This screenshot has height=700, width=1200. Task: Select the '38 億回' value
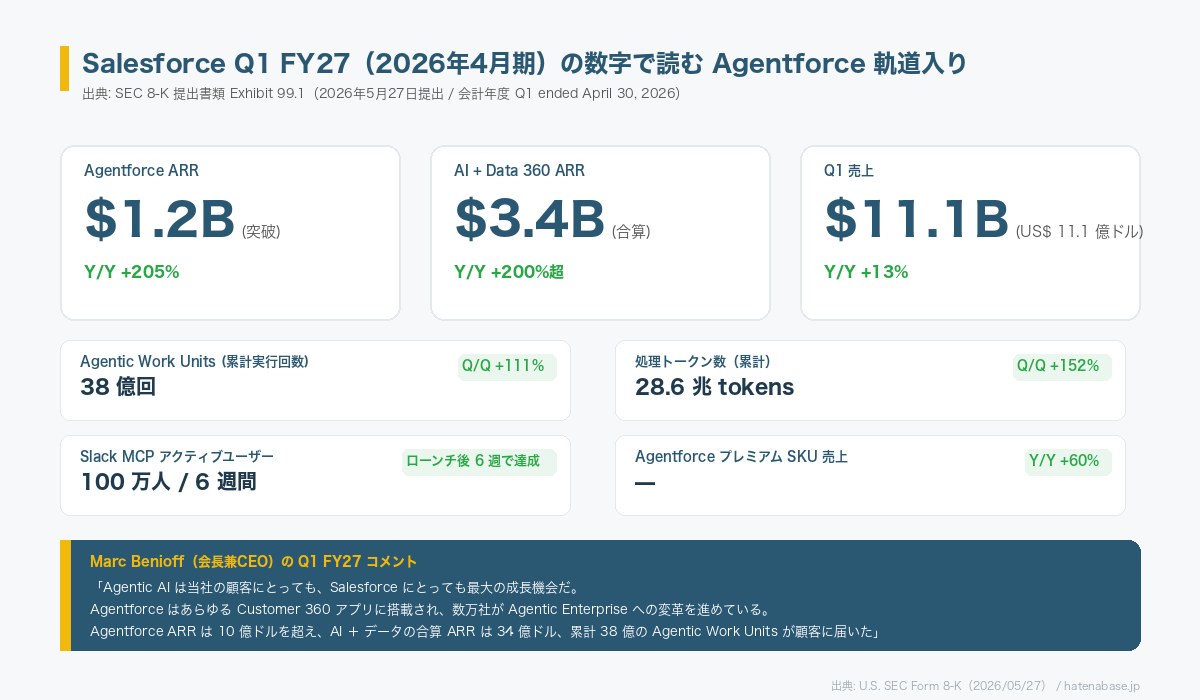pos(118,387)
